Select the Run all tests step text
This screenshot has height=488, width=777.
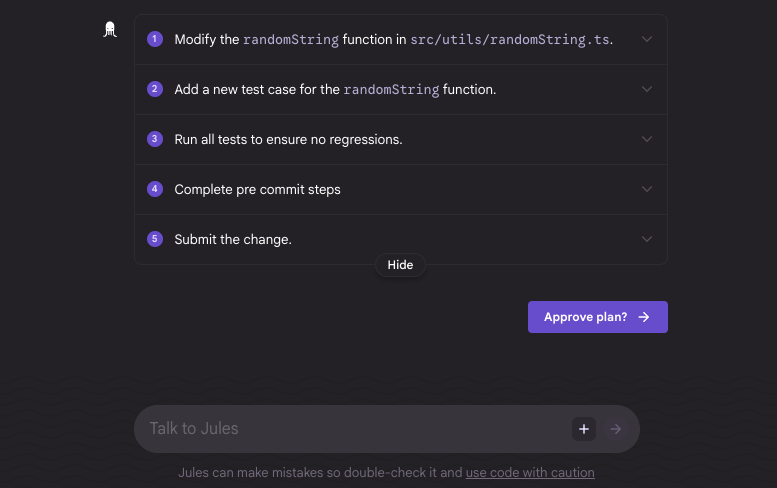[288, 139]
